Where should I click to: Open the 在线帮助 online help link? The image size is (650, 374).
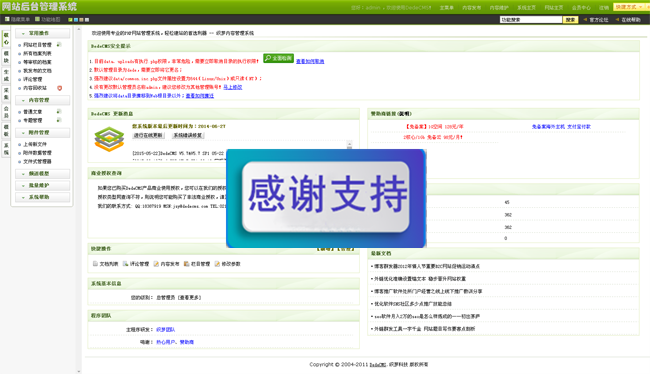pyautogui.click(x=631, y=19)
